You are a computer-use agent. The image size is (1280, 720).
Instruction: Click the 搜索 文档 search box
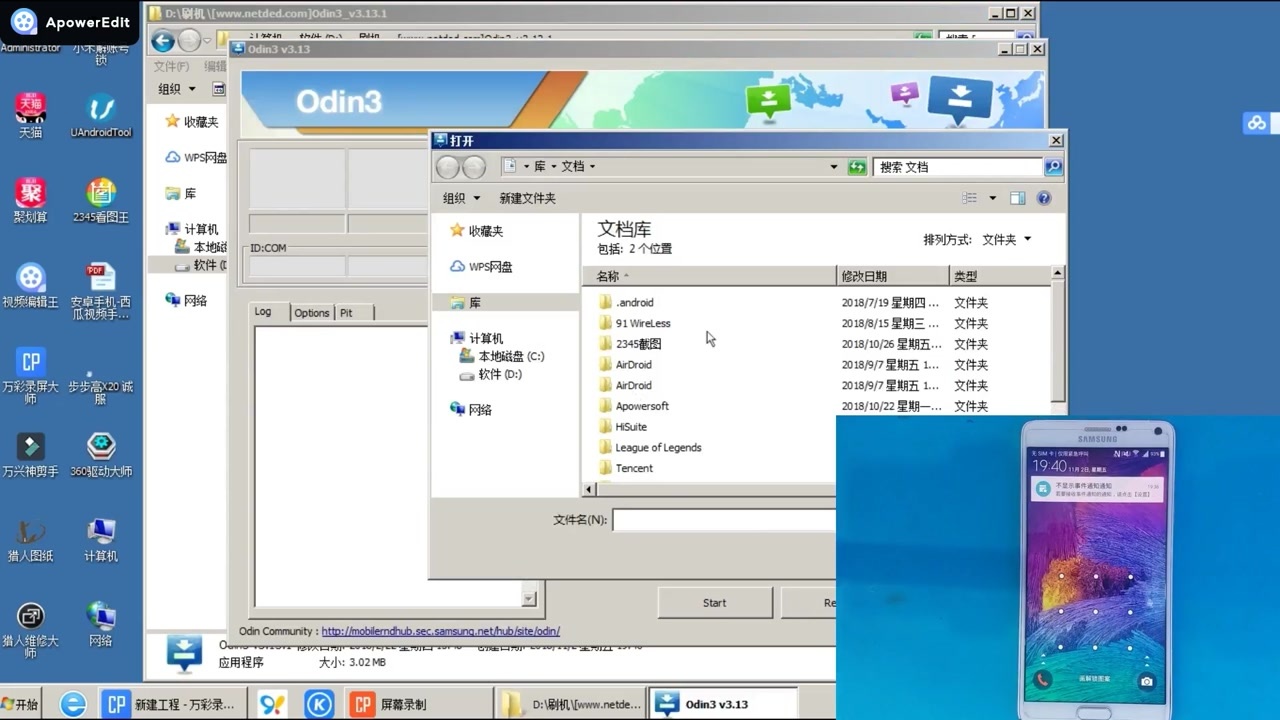point(958,167)
